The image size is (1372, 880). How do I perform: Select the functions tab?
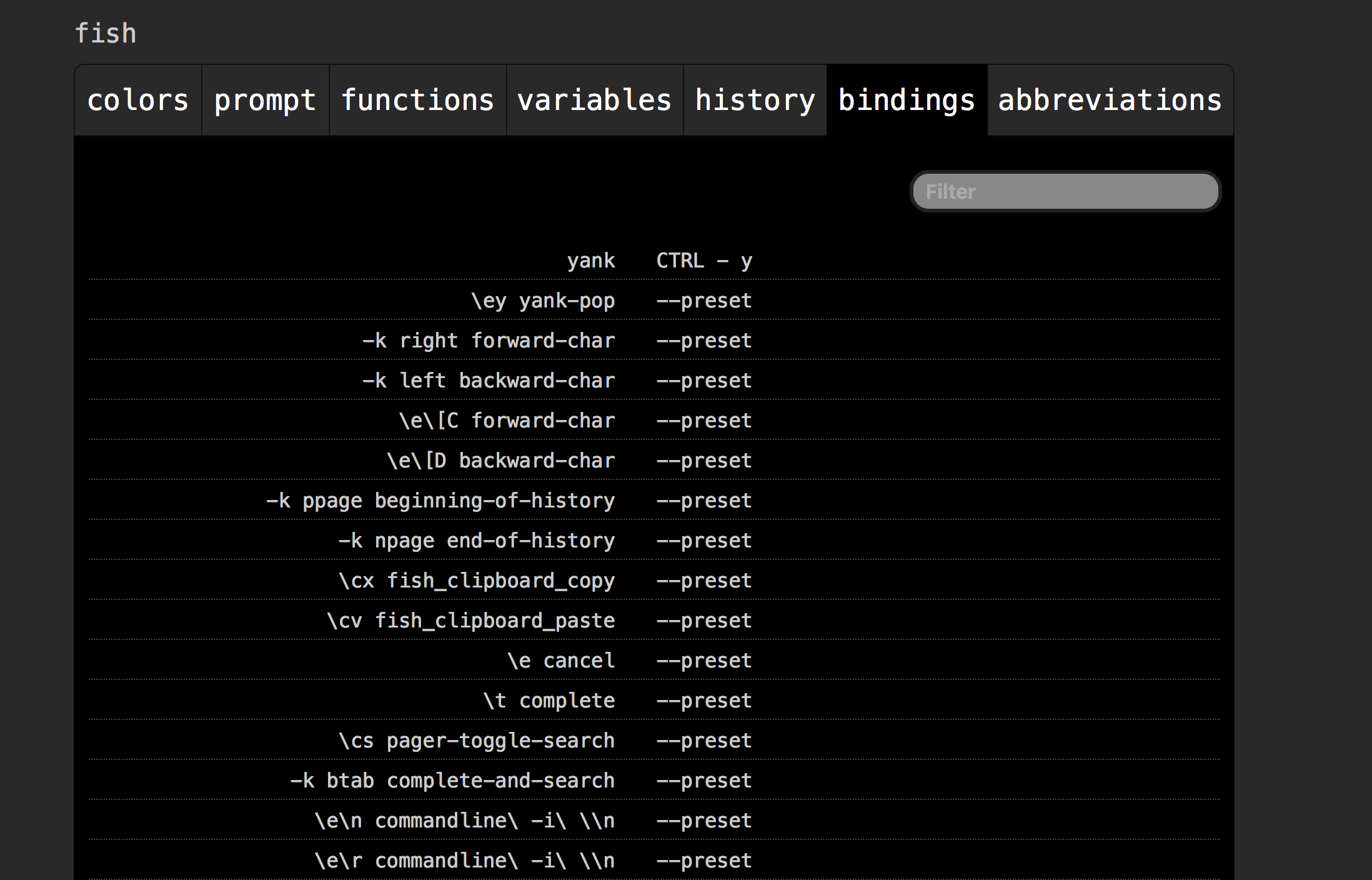click(x=417, y=100)
